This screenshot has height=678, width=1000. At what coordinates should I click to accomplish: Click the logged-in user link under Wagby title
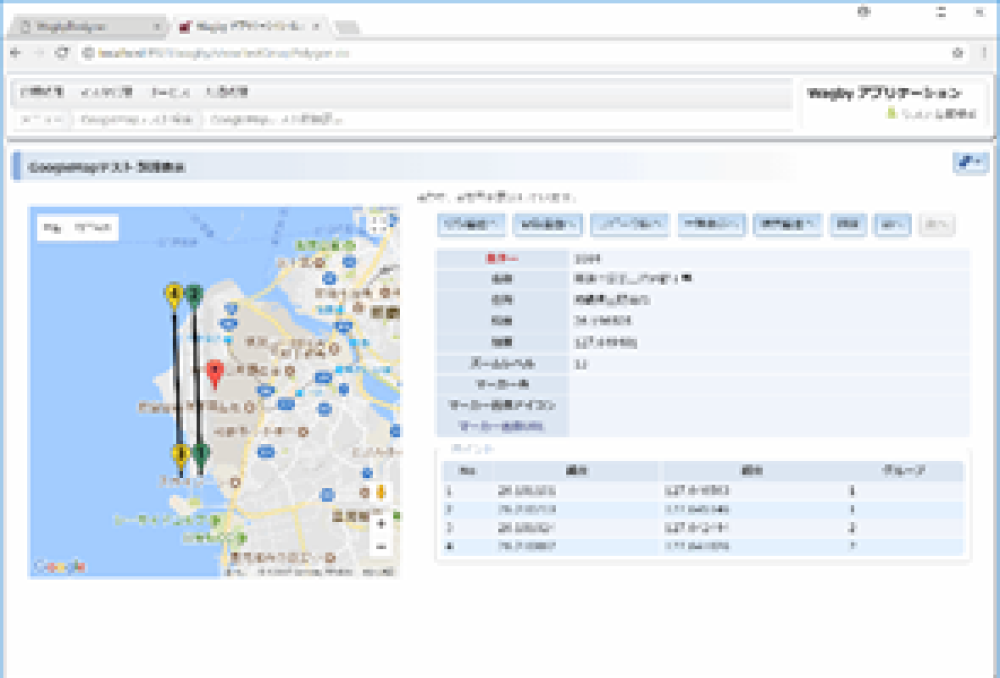coord(939,114)
